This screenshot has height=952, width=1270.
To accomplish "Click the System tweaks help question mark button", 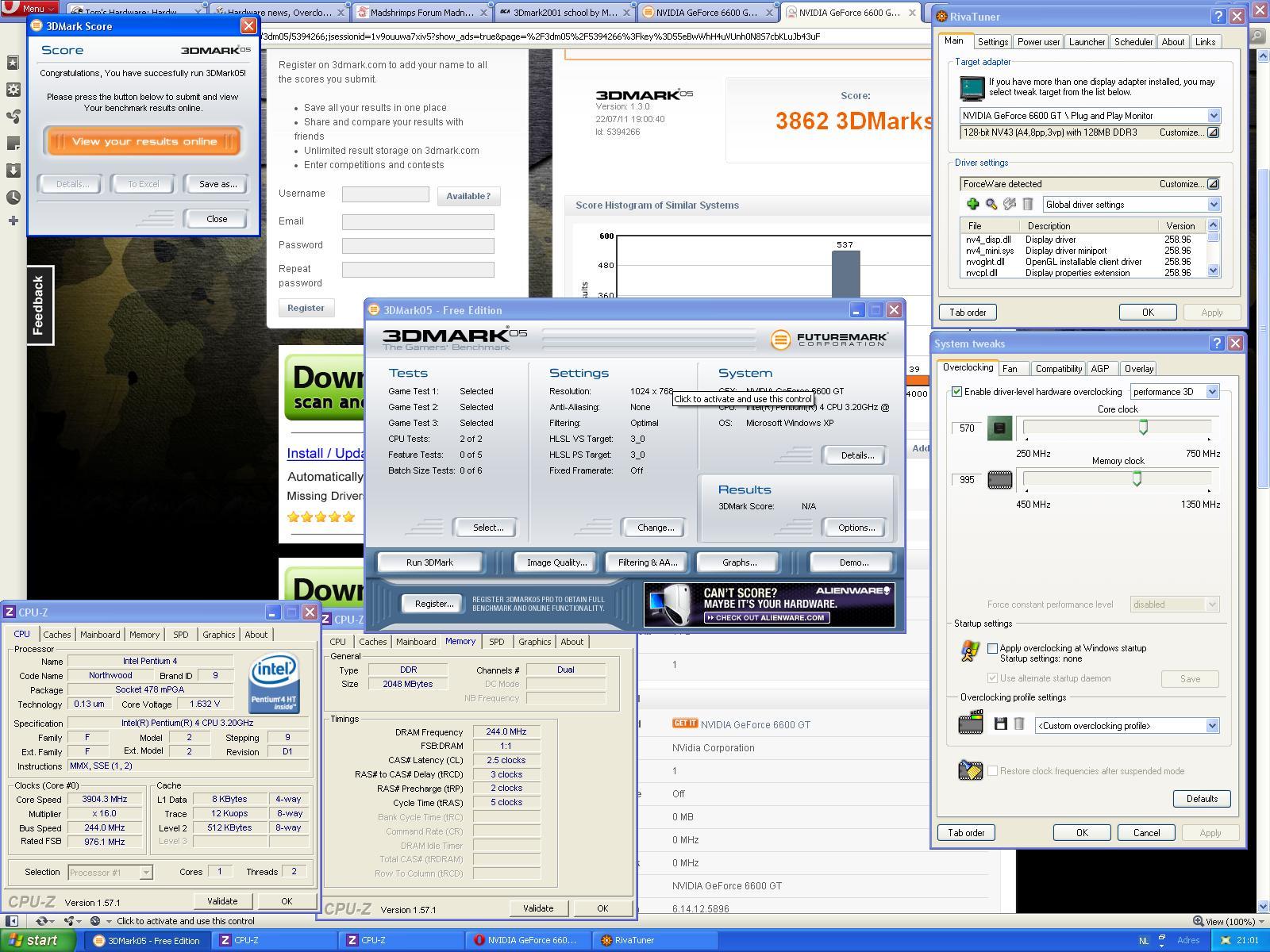I will click(x=1217, y=343).
